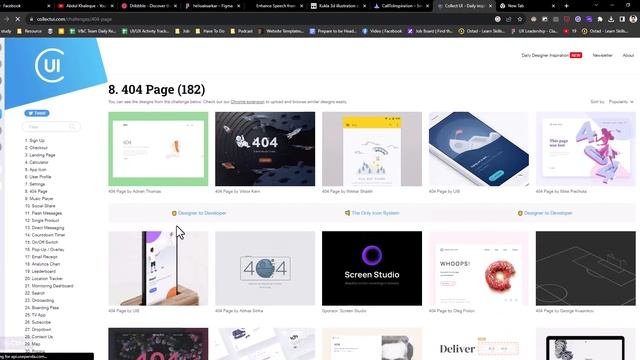Open the dark astronaut 404 thumbnail
The image size is (640, 360).
[x=265, y=149]
